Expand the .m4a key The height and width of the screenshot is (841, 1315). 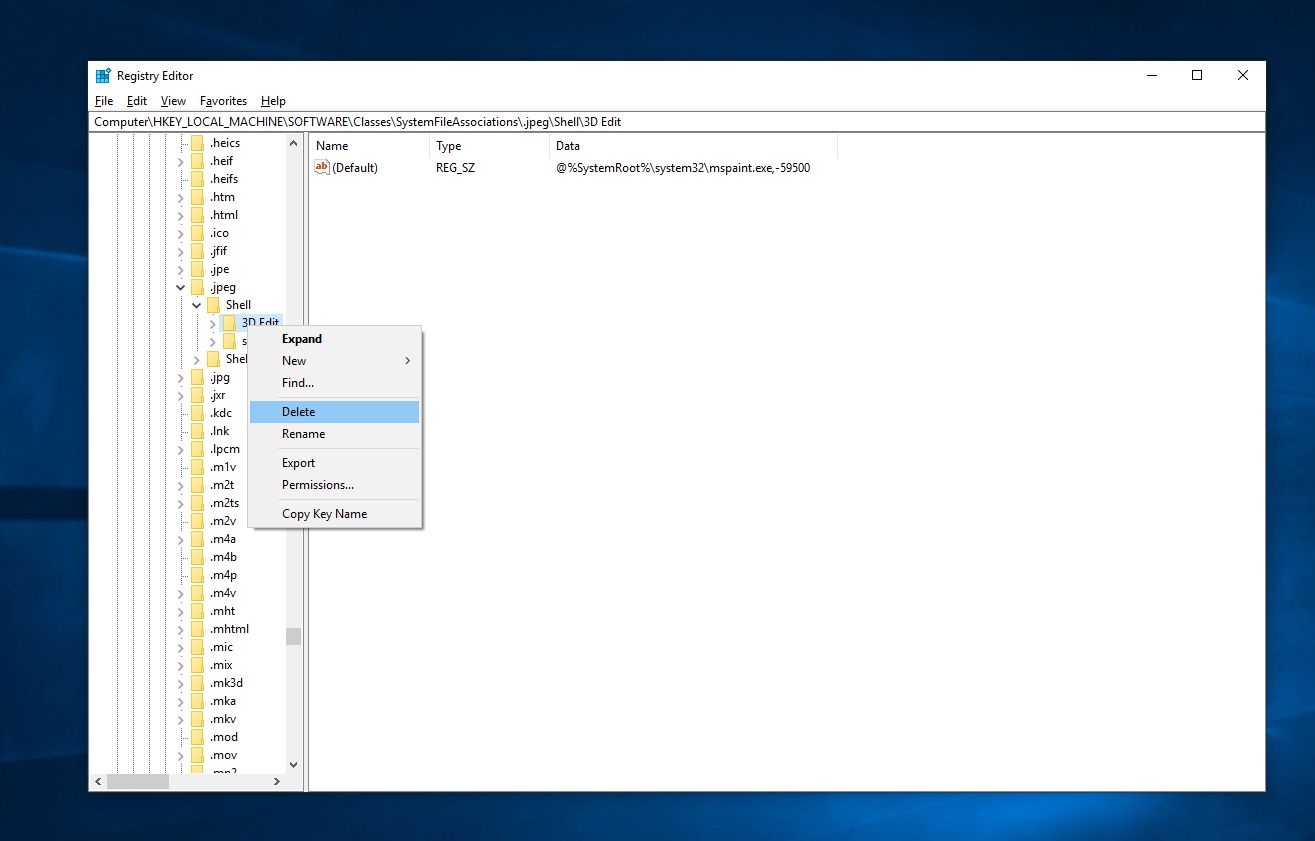(181, 539)
